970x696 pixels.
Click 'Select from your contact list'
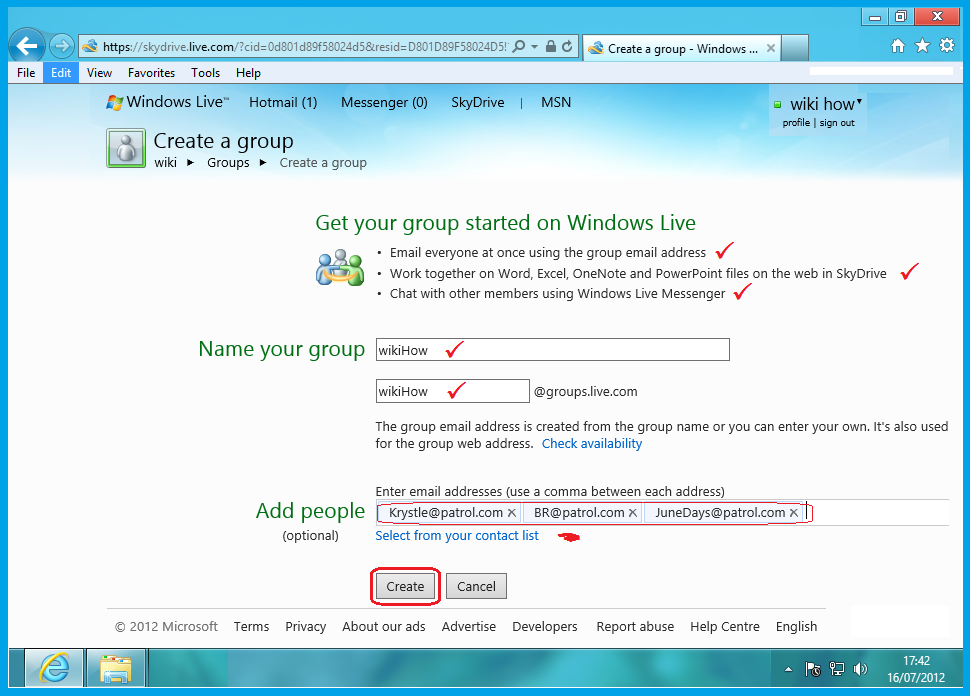point(457,536)
